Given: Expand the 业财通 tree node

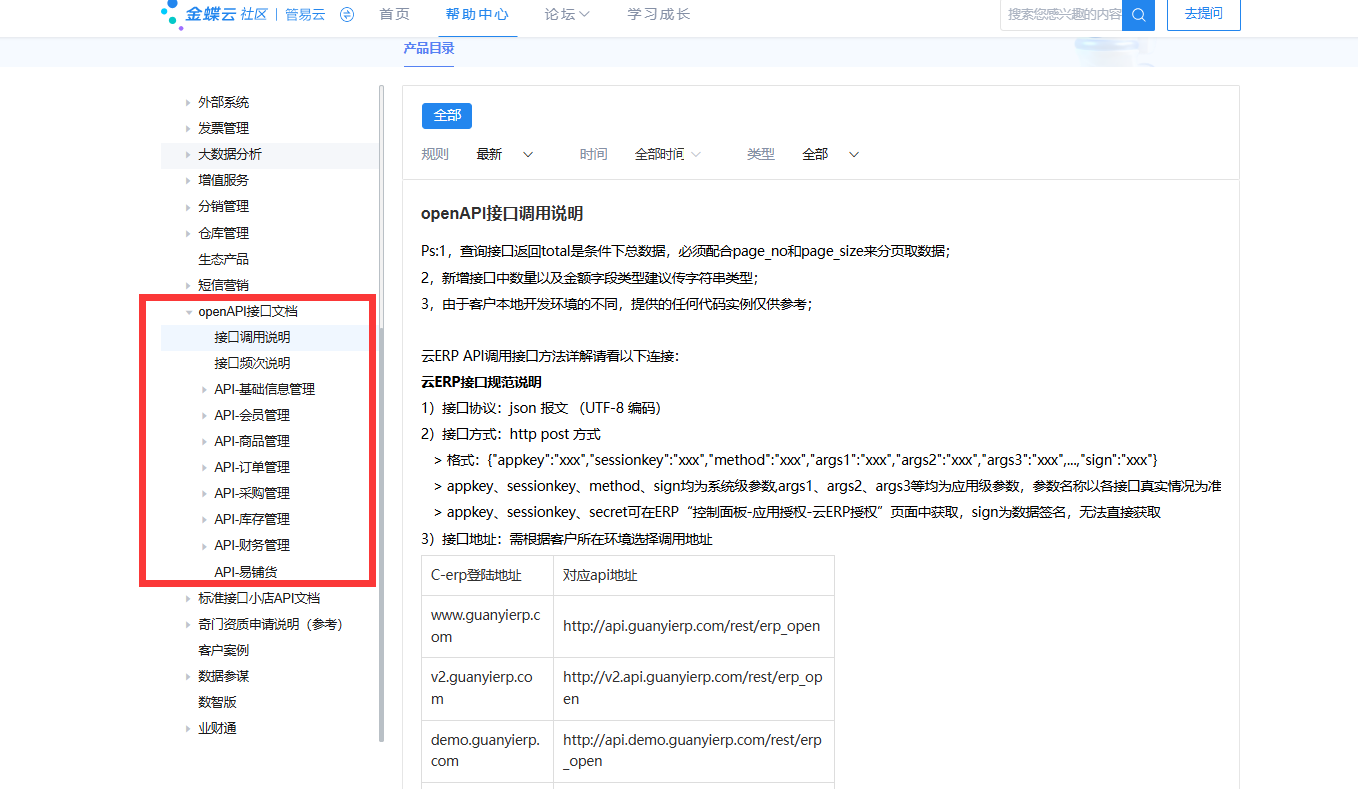Looking at the screenshot, I should (187, 728).
